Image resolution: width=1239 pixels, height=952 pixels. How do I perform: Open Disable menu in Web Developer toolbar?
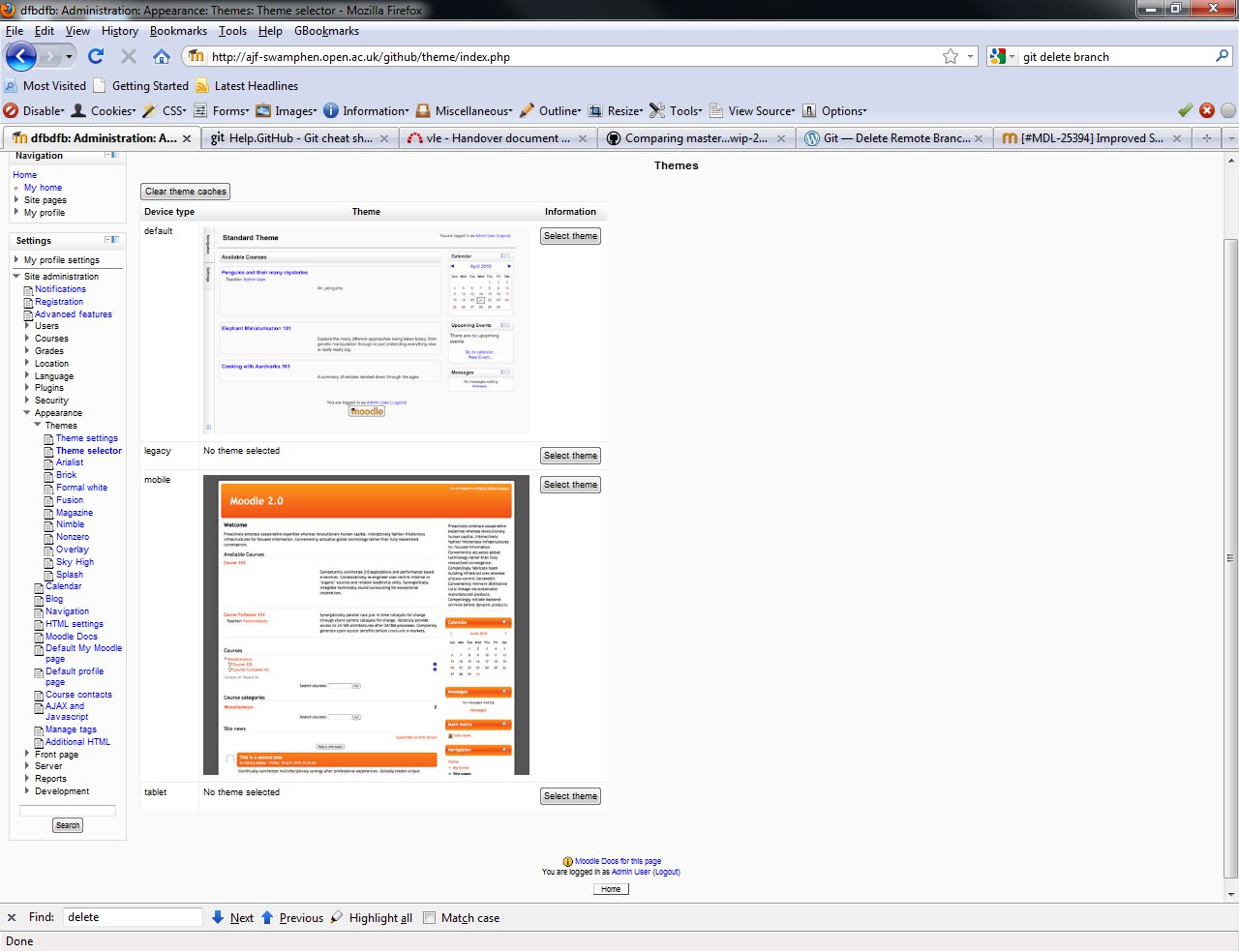click(35, 110)
